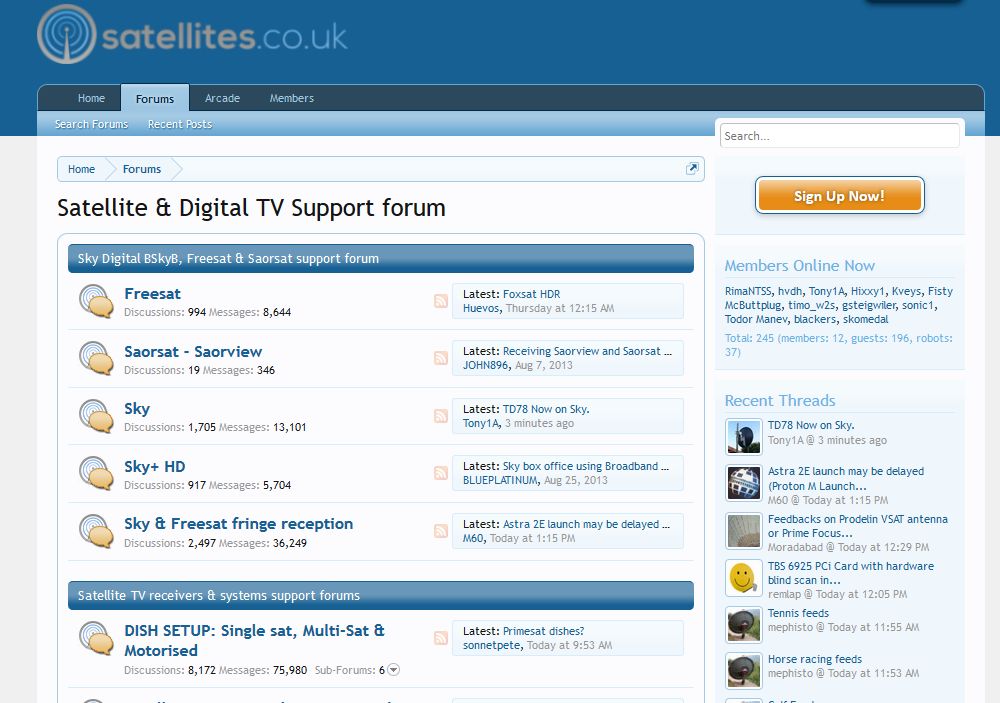Open the RSS feed for Sky+ HD
1000x703 pixels.
coord(441,473)
